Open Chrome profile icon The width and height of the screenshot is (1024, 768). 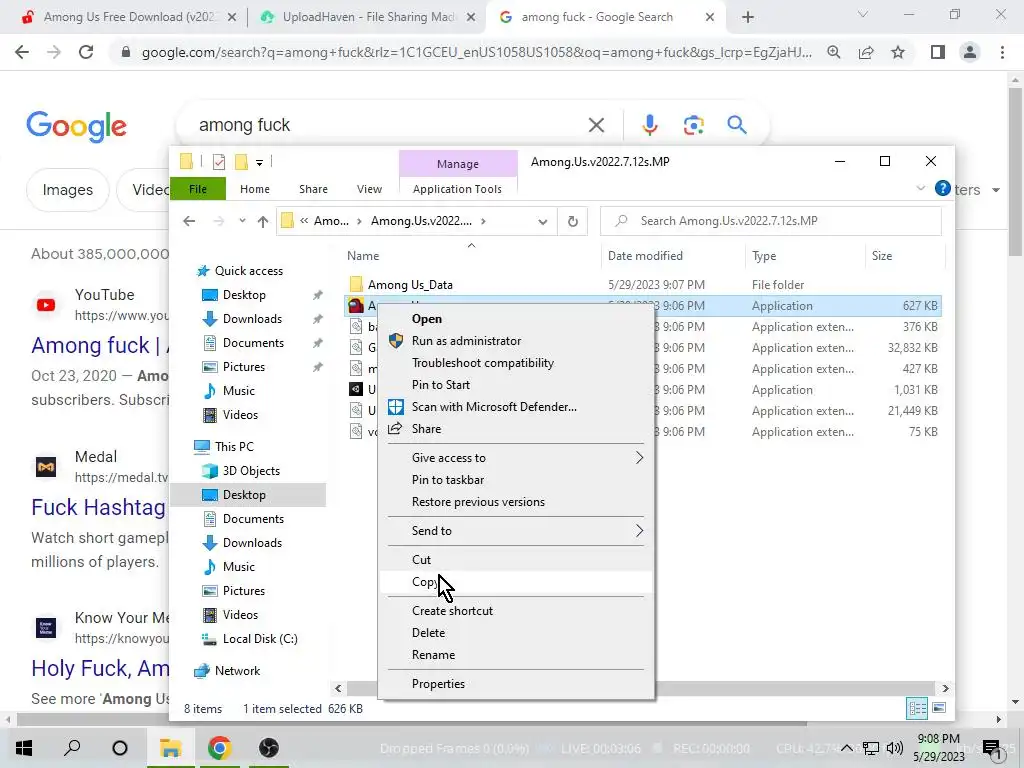[x=970, y=52]
